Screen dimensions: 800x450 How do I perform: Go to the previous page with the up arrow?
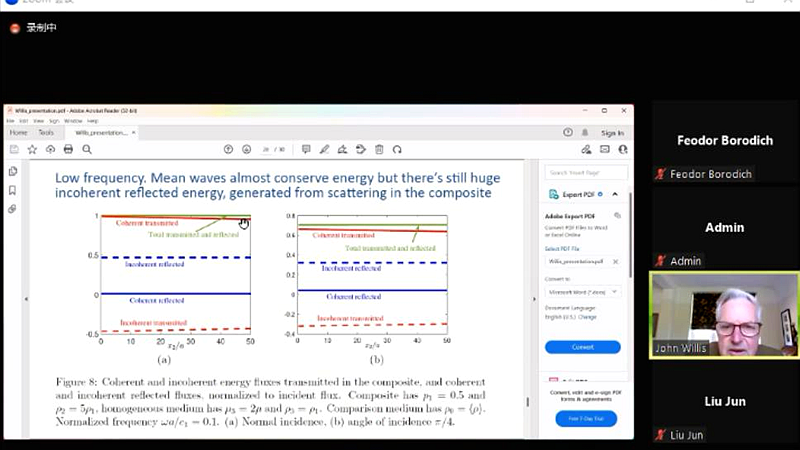[228, 149]
